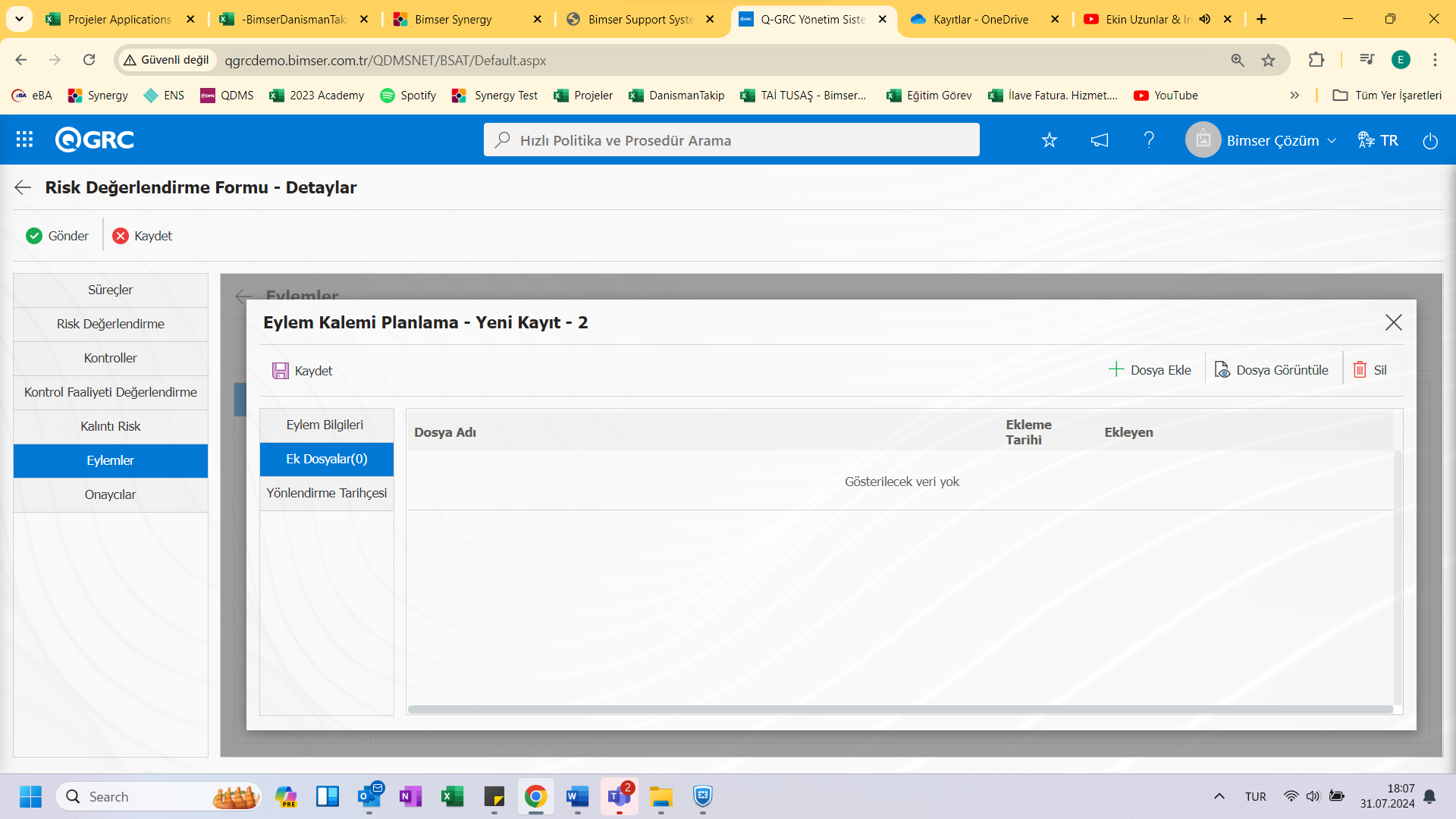Expand the Bimser Çözüm user dropdown

click(x=1282, y=140)
